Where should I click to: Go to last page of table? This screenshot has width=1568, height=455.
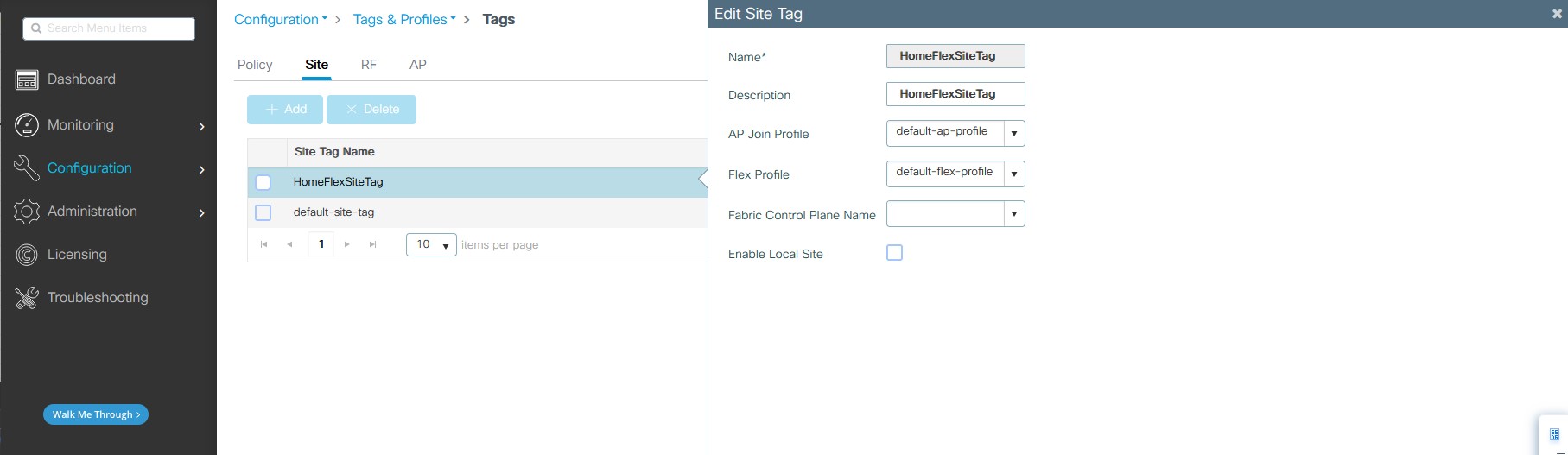pyautogui.click(x=373, y=244)
